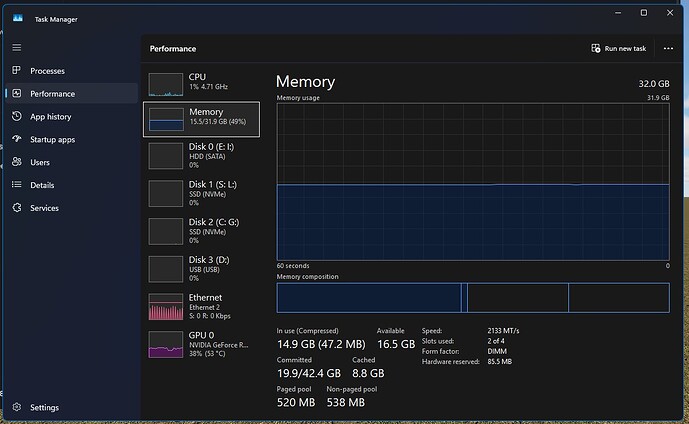Click the 8.8 GB cached value

coord(368,373)
